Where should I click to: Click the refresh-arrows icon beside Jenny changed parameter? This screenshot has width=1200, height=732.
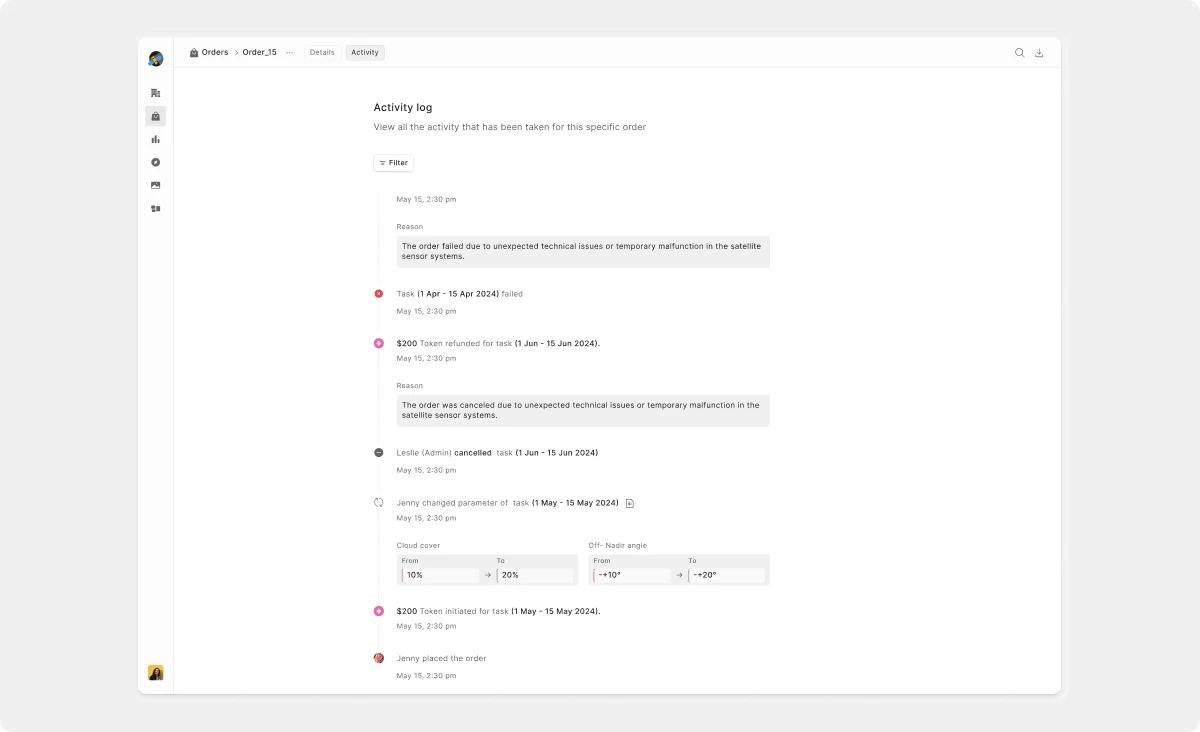[x=379, y=502]
